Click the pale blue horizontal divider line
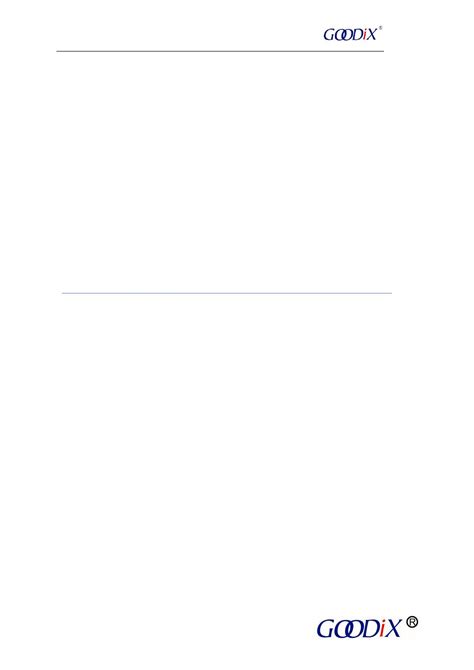Viewport: 474px width, 670px height. 227,293
